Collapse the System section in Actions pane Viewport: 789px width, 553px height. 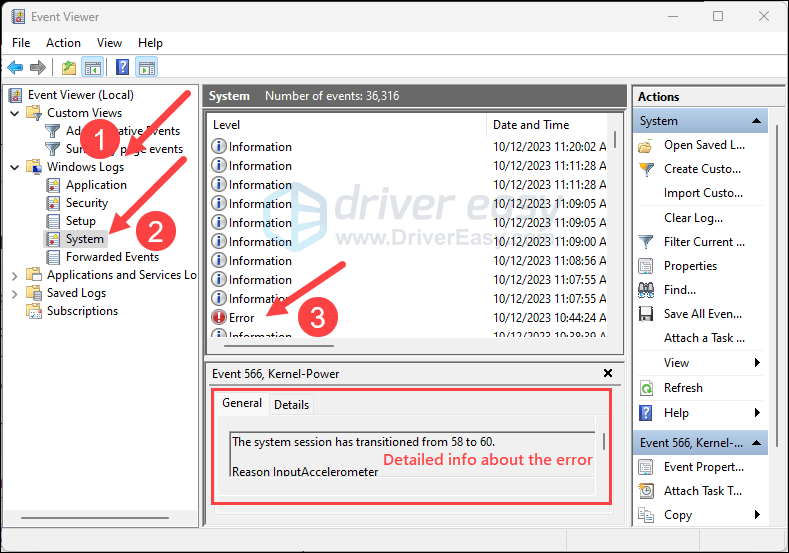pyautogui.click(x=756, y=121)
